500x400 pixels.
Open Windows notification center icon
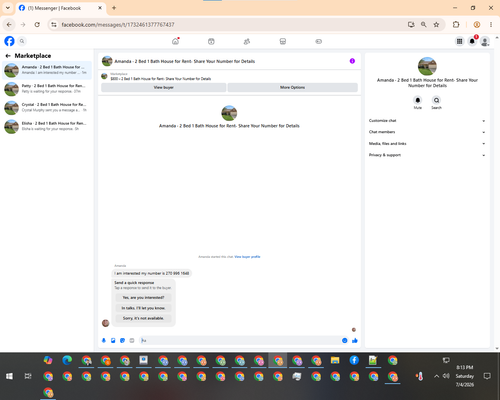[x=487, y=376]
